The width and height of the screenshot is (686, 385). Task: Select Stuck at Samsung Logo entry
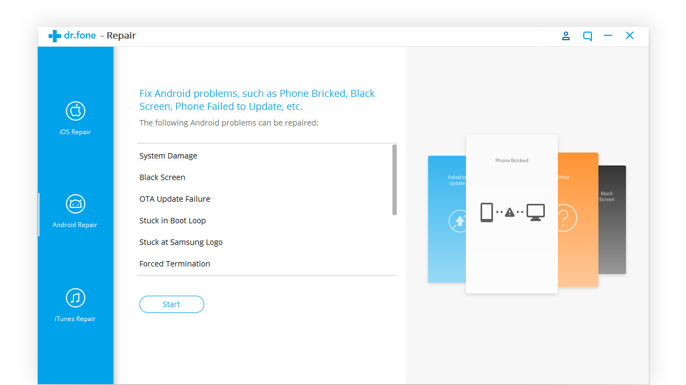[x=181, y=242]
